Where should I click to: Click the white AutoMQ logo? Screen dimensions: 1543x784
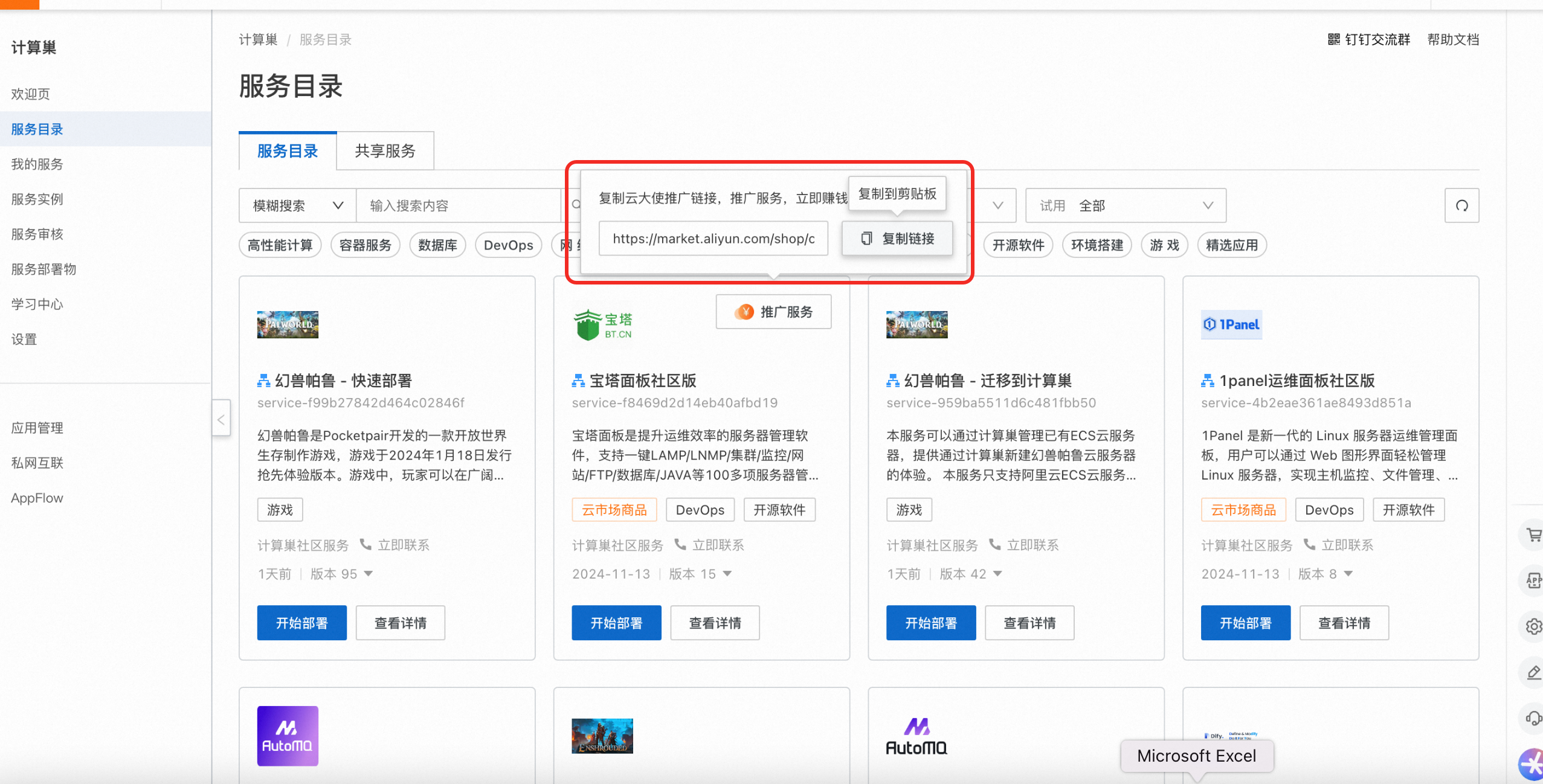916,736
